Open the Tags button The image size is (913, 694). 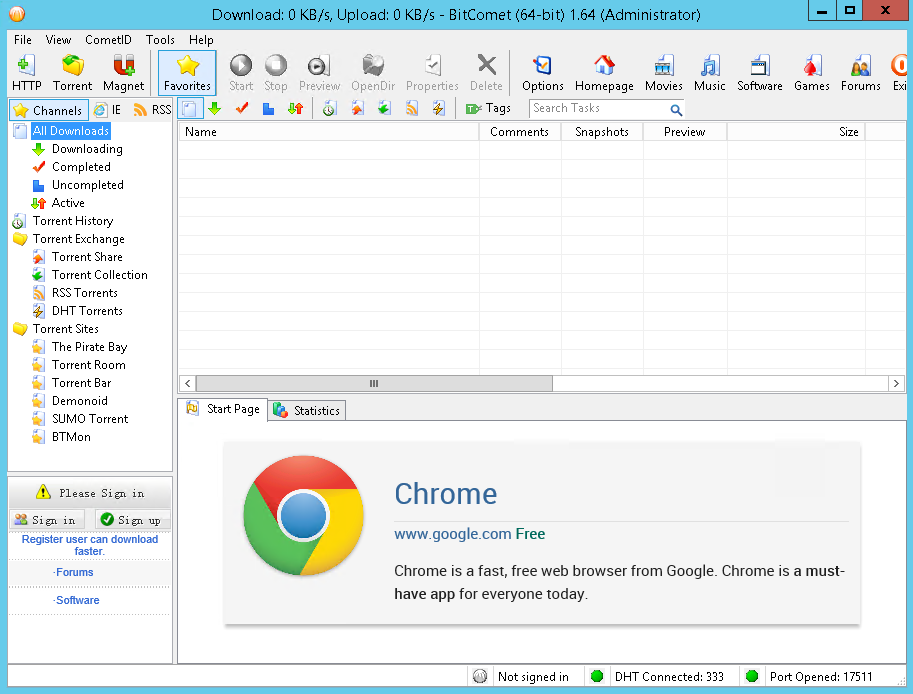click(x=488, y=108)
